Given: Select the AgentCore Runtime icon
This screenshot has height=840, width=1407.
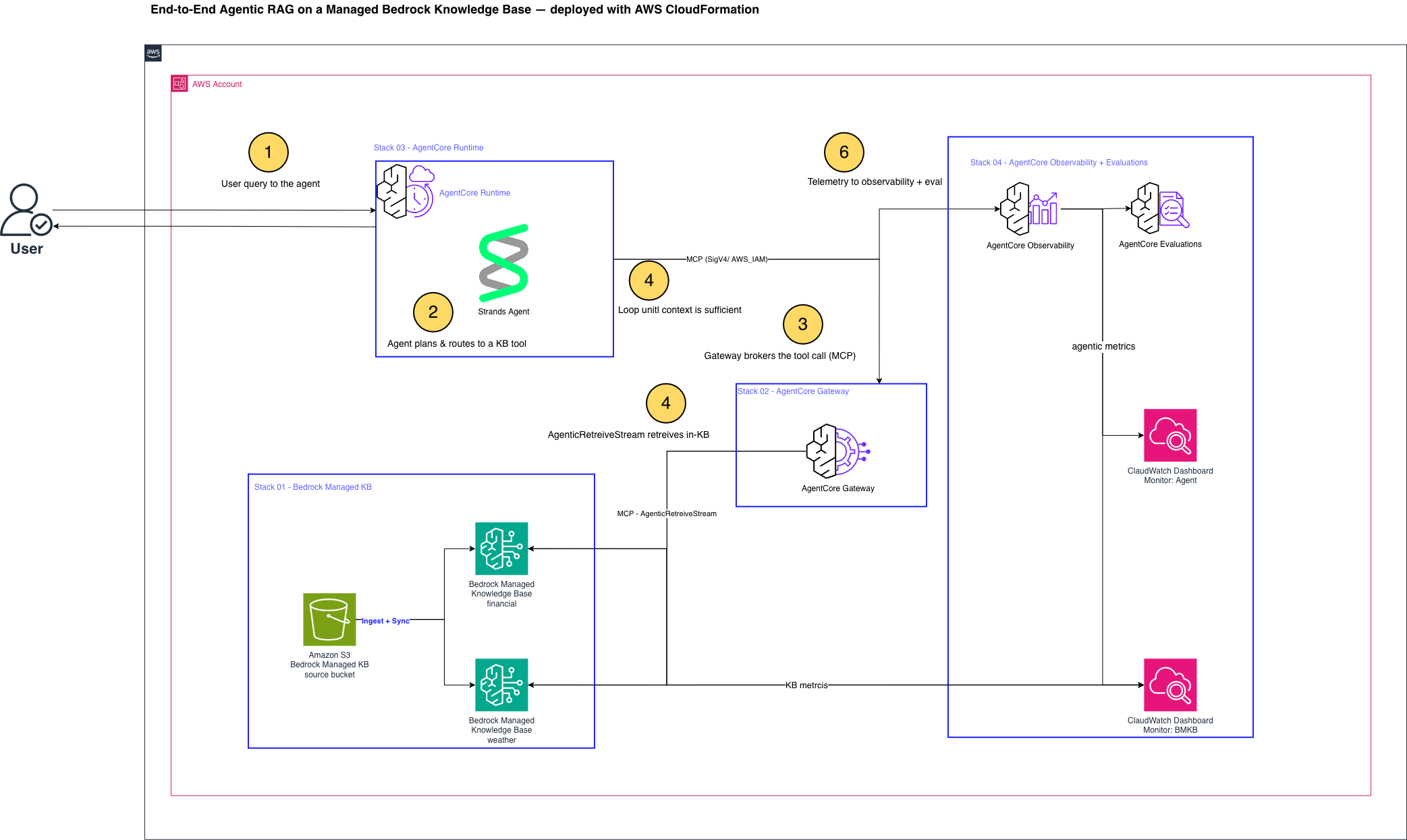Looking at the screenshot, I should 405,191.
